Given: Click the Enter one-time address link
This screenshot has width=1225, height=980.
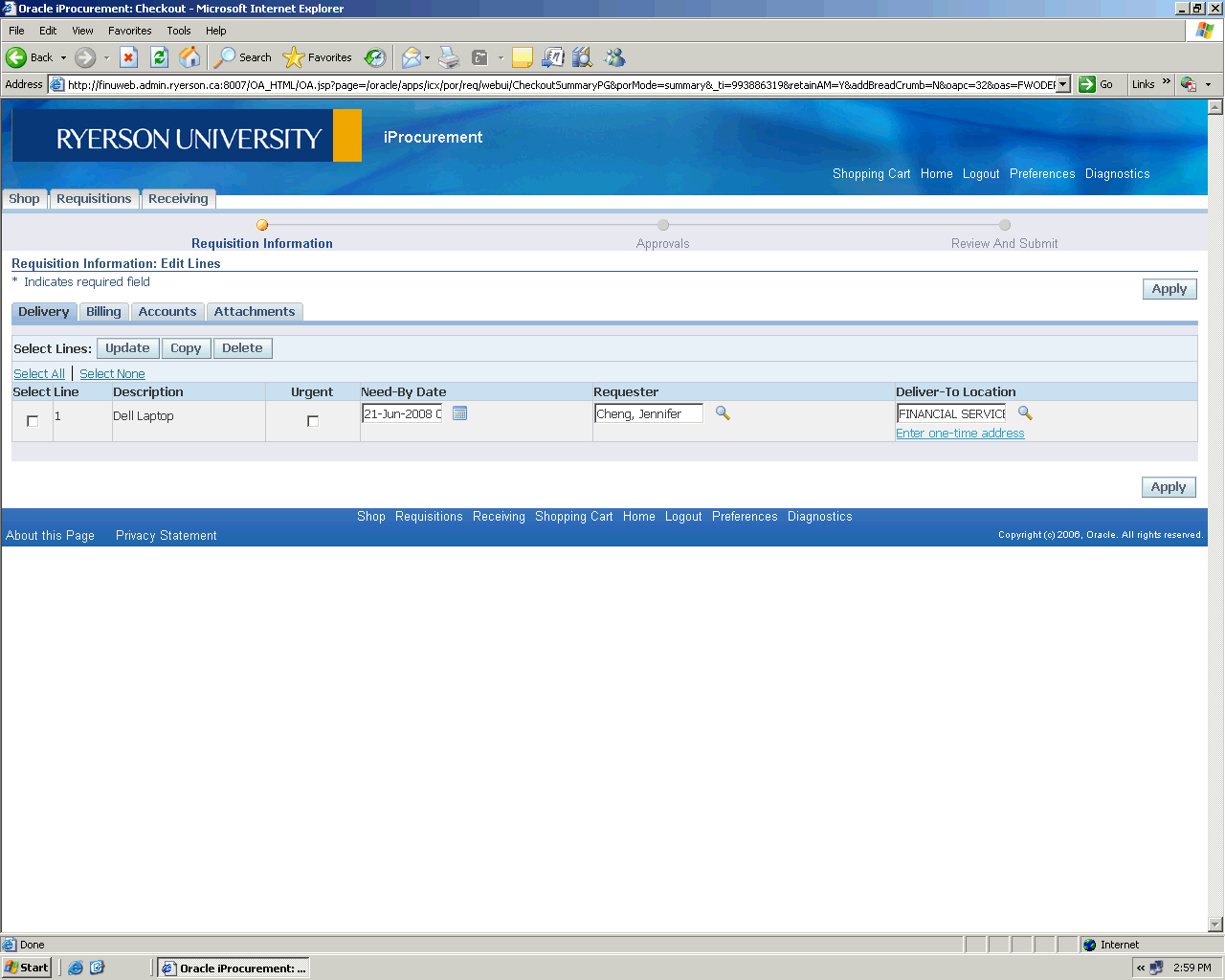Looking at the screenshot, I should coord(960,434).
